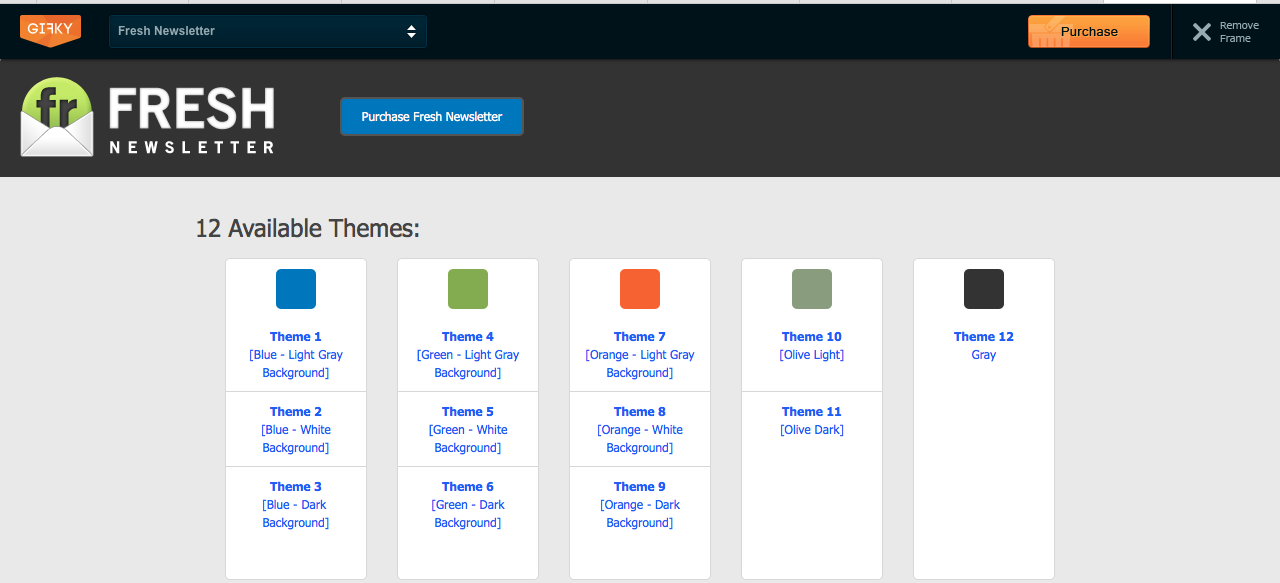Click the Gifky logo icon
Screen dimensions: 1280x583
50,30
